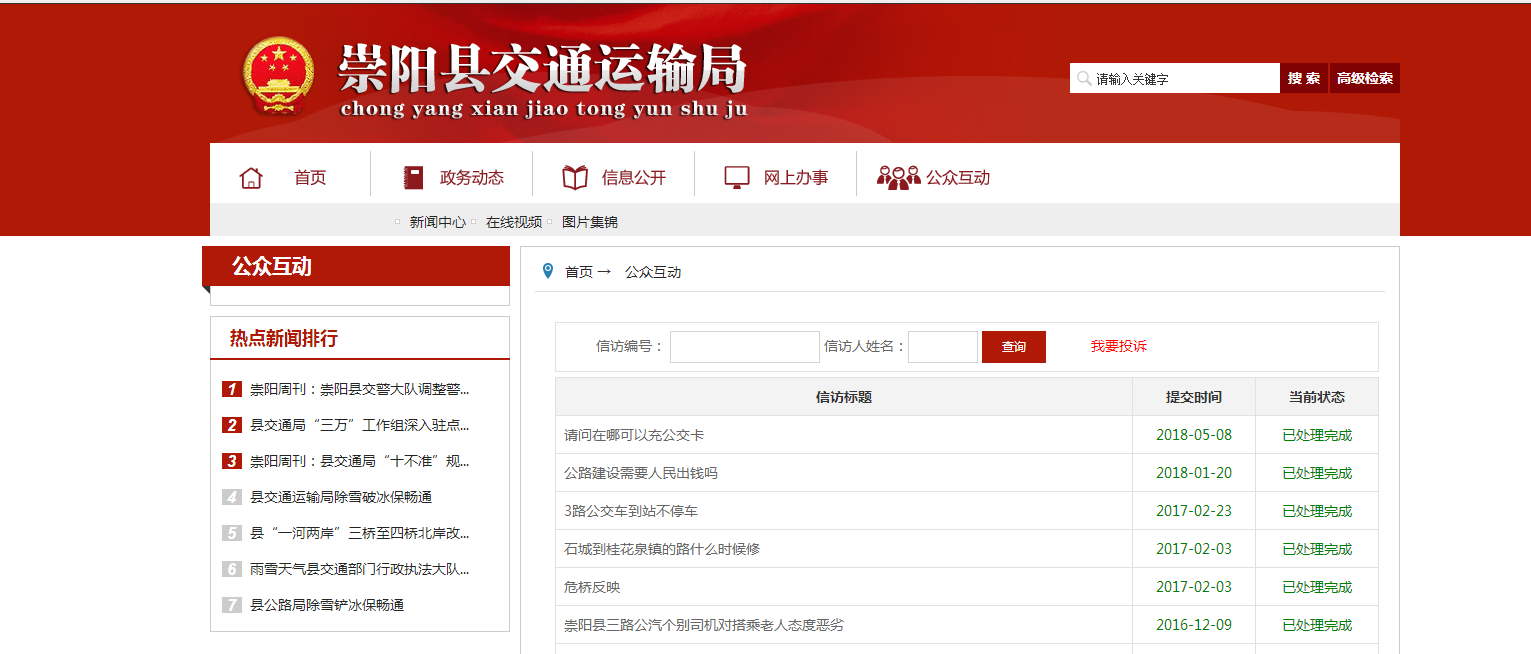Screen dimensions: 1531x654
Task: Open the 信息公开 menu item
Action: tap(634, 178)
